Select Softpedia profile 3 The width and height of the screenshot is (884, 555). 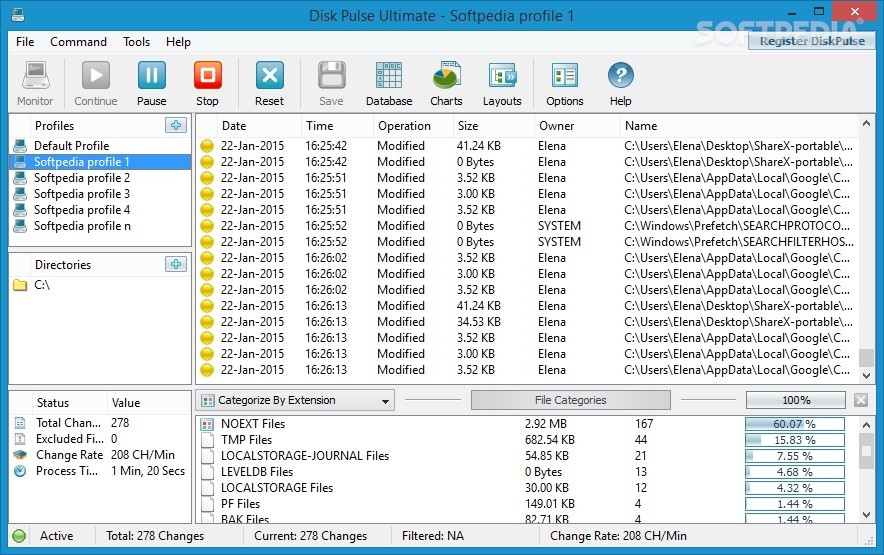(100, 193)
